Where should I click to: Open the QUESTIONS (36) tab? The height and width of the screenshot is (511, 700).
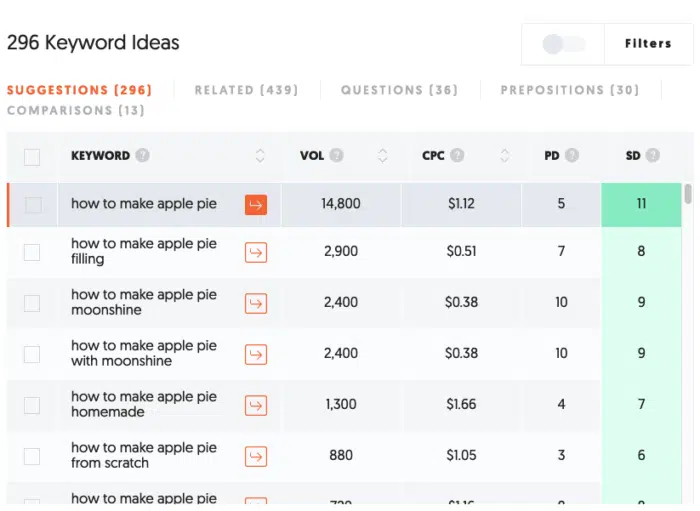(x=400, y=90)
